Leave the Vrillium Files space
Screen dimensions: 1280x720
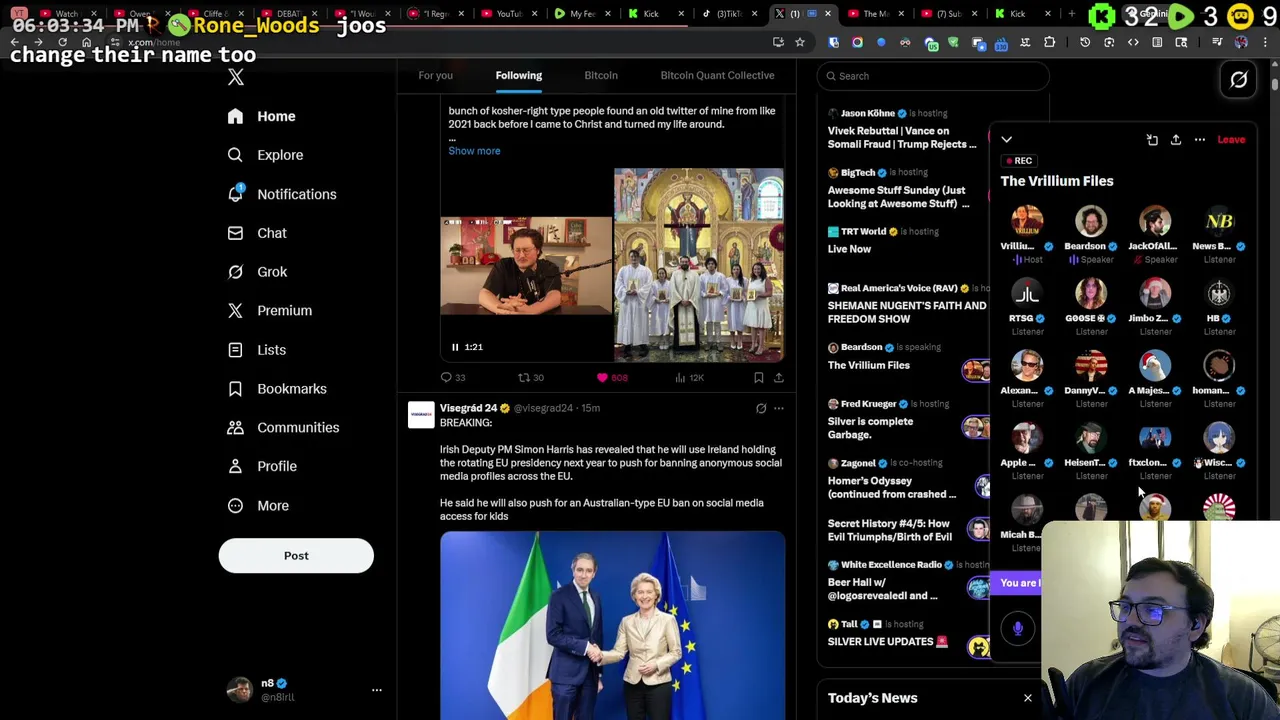[x=1231, y=140]
